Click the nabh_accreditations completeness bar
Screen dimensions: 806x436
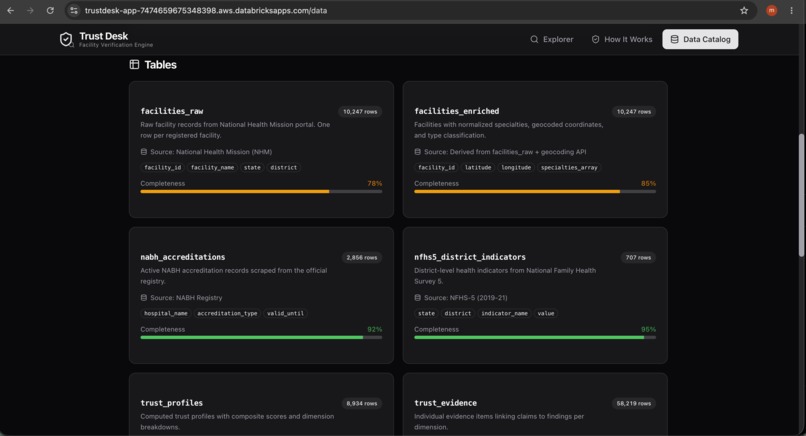click(261, 338)
